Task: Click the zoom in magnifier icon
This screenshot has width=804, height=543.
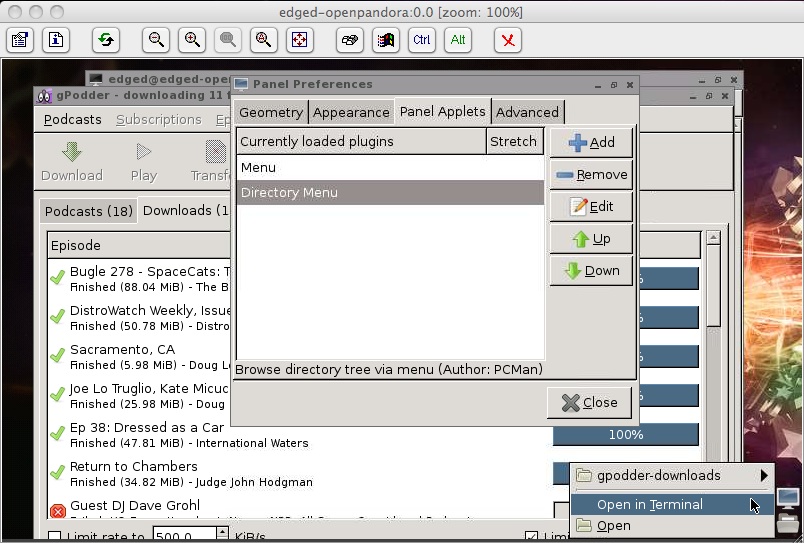Action: (x=192, y=40)
